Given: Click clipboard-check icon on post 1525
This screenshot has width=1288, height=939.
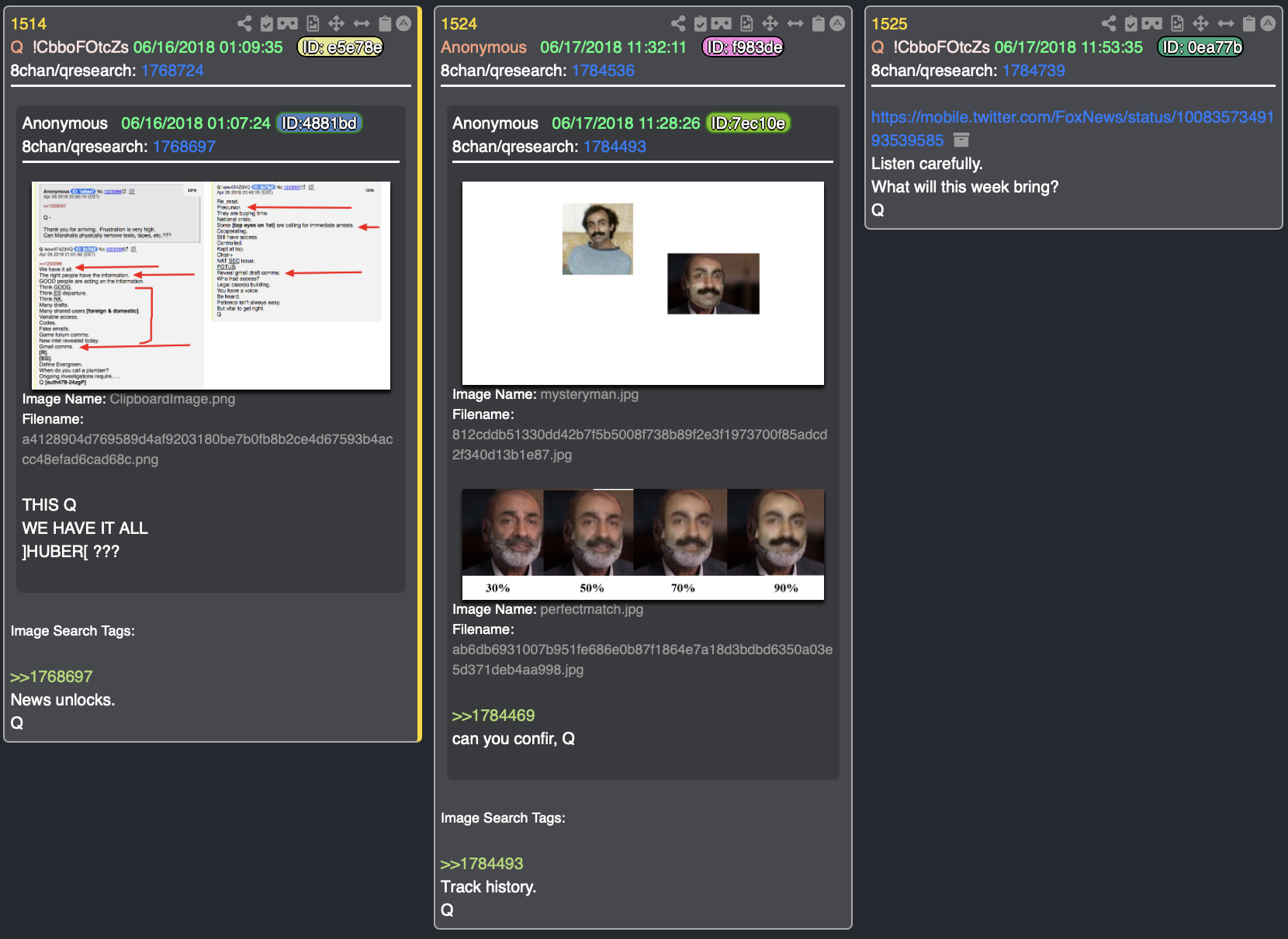Looking at the screenshot, I should coord(1131,23).
